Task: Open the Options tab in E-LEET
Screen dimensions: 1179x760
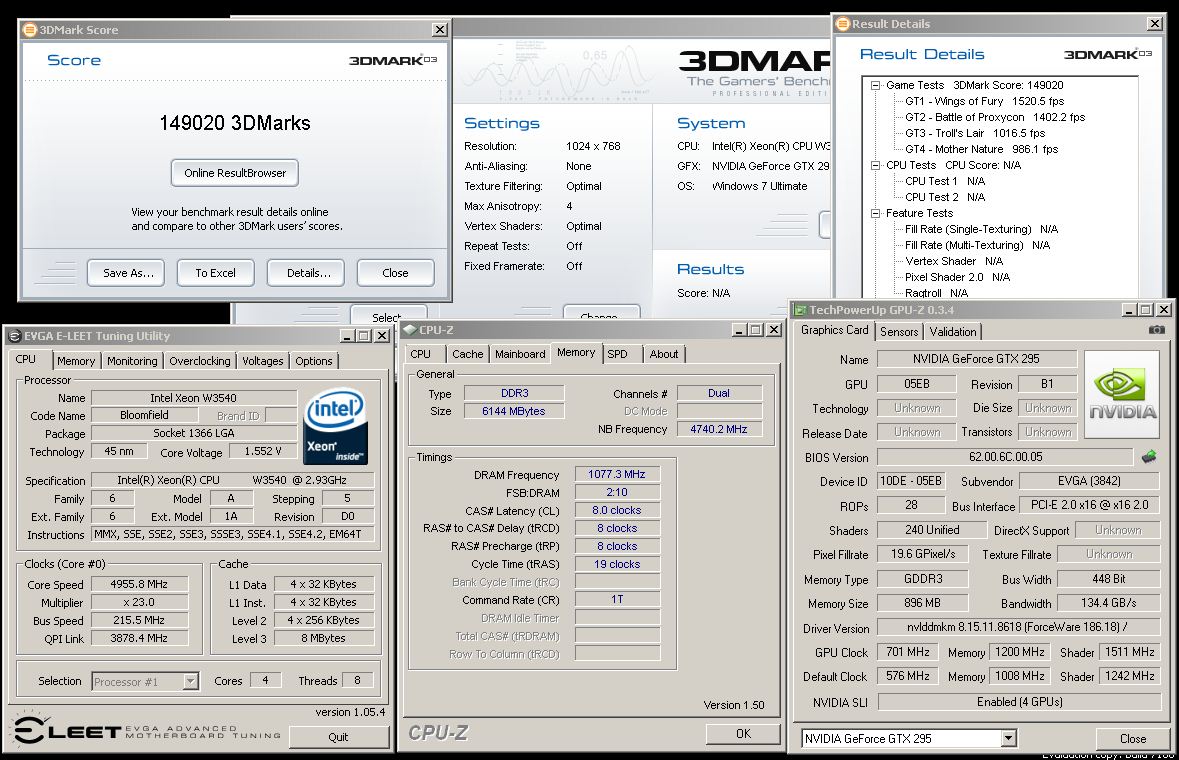Action: [314, 361]
